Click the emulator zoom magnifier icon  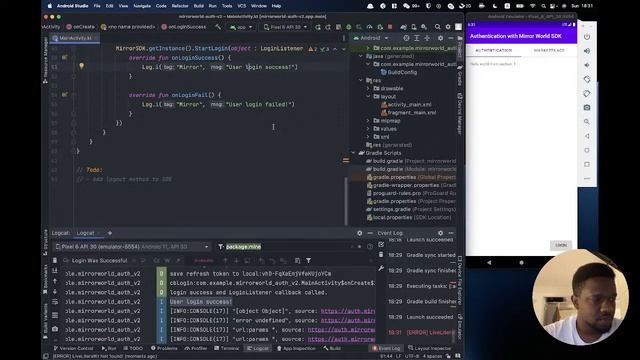(x=587, y=122)
